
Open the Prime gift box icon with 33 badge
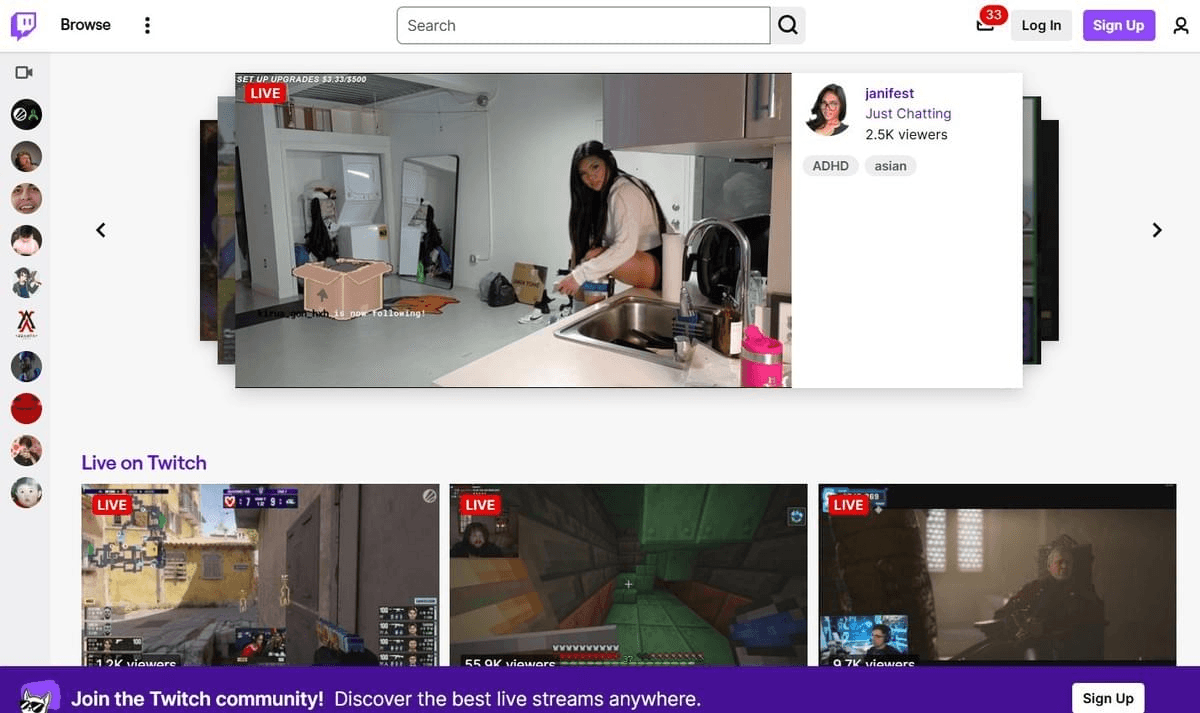click(984, 25)
